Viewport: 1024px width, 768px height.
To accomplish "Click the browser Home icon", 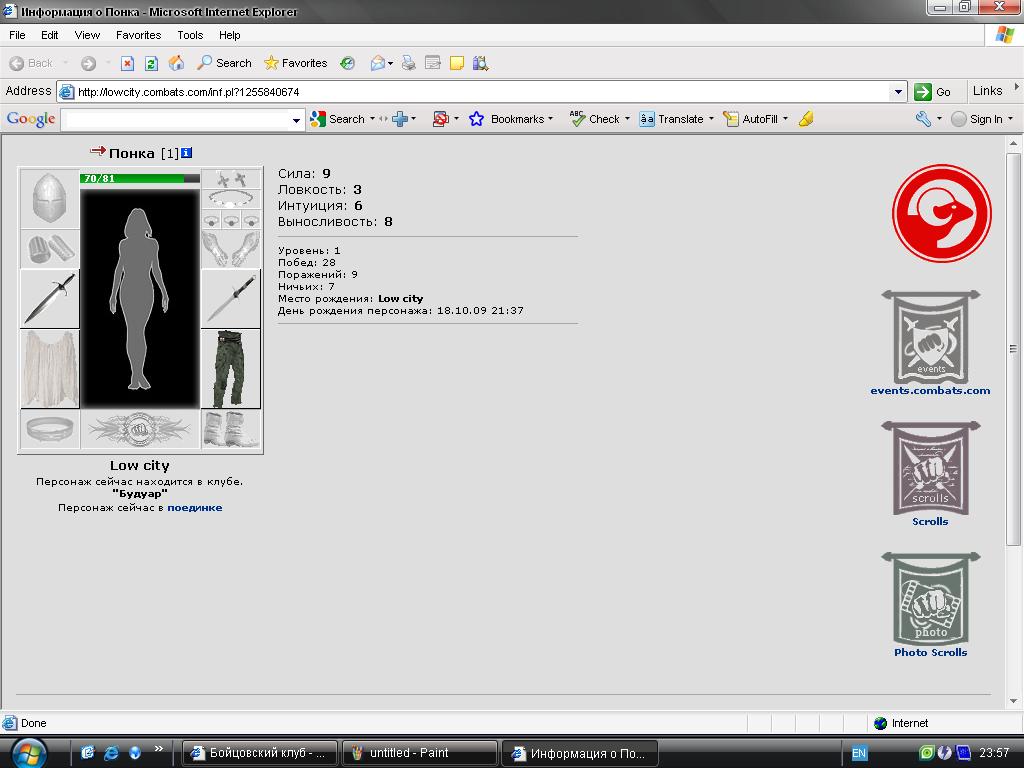I will [176, 63].
